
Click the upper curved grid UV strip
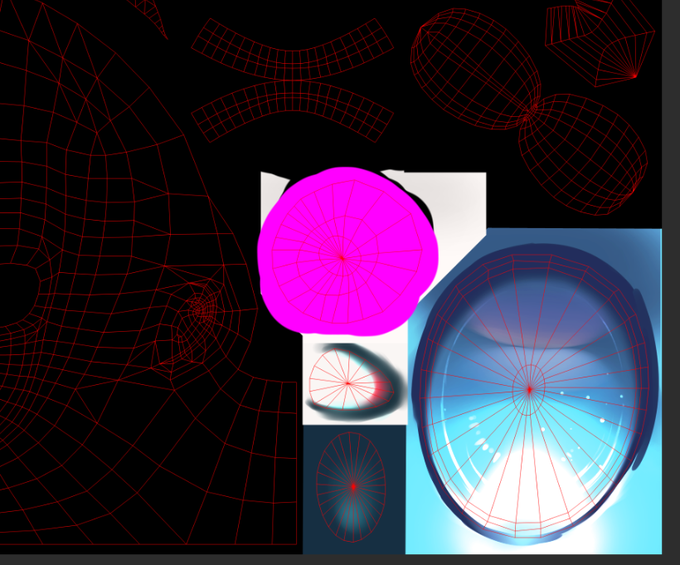click(x=292, y=49)
